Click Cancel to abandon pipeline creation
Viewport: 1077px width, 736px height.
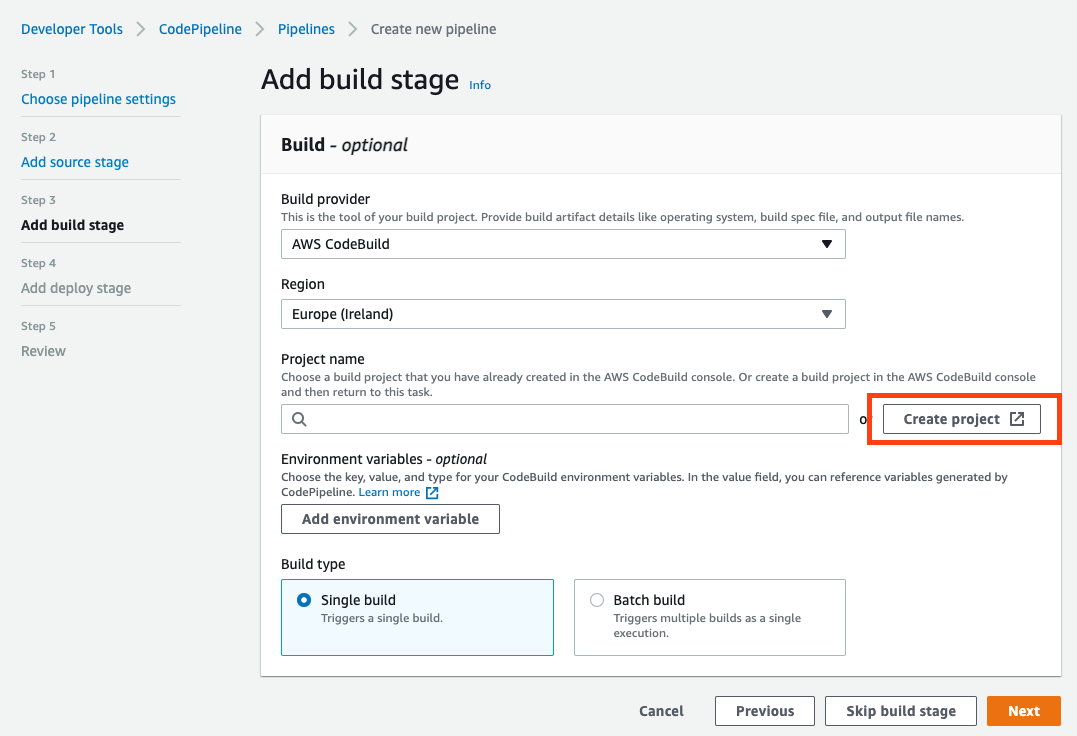661,711
